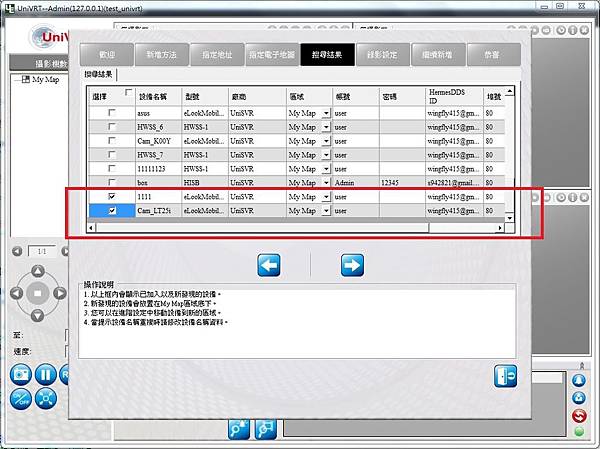This screenshot has height=449, width=600.
Task: Go back with the blue left arrow
Action: (x=269, y=265)
